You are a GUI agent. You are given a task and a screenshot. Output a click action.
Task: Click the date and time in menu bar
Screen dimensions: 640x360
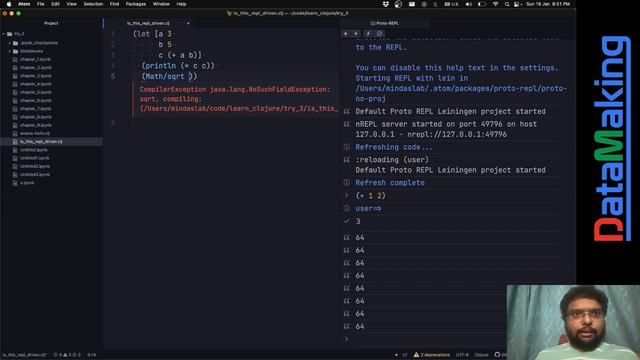click(x=548, y=4)
